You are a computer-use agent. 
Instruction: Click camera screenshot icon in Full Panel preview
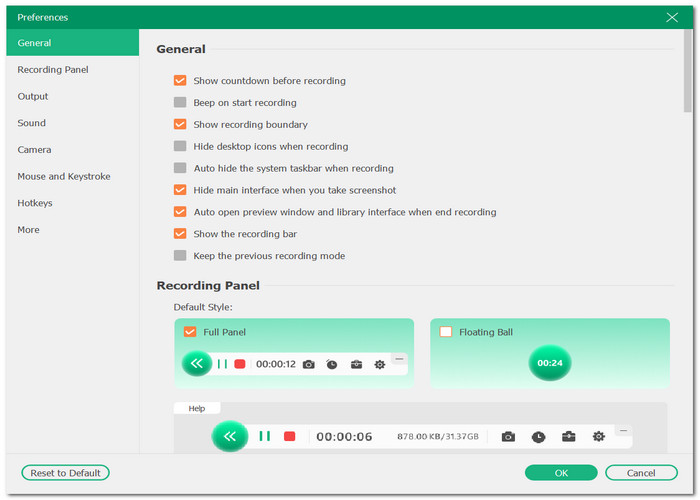tap(308, 365)
